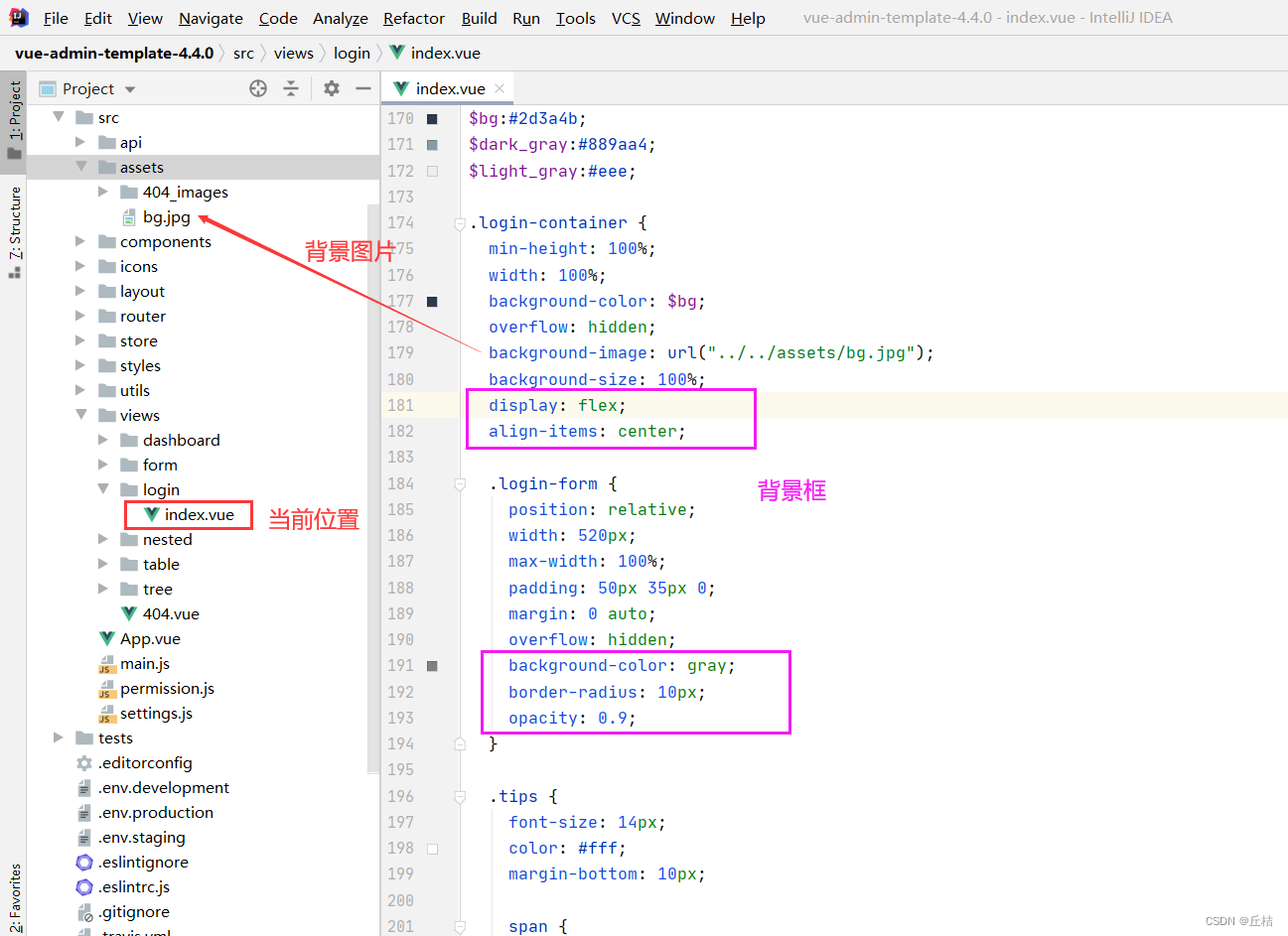1288x936 pixels.
Task: Open the Build menu
Action: (480, 18)
